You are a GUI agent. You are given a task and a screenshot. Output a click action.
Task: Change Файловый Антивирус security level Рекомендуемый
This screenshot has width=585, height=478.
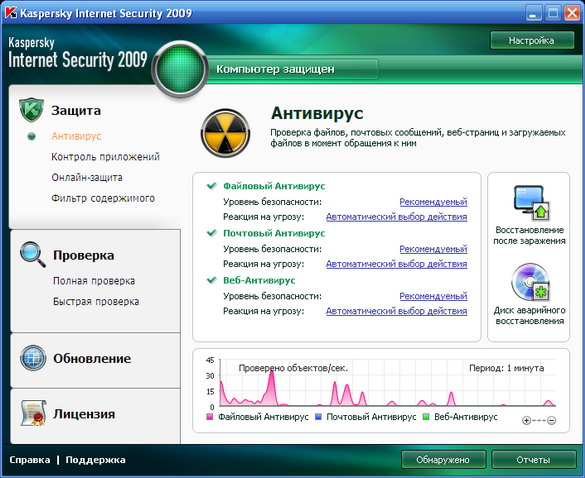click(433, 202)
